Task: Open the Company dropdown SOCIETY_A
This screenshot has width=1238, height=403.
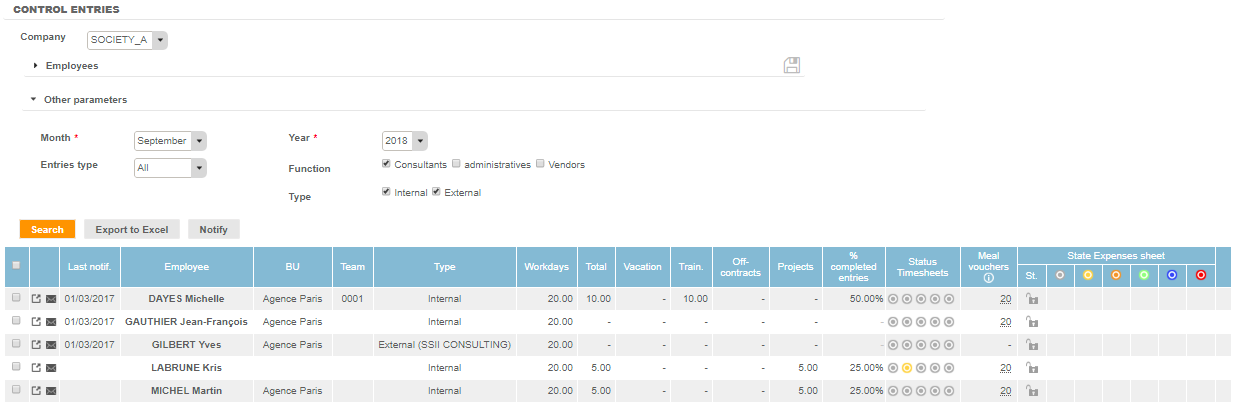Action: click(x=127, y=40)
